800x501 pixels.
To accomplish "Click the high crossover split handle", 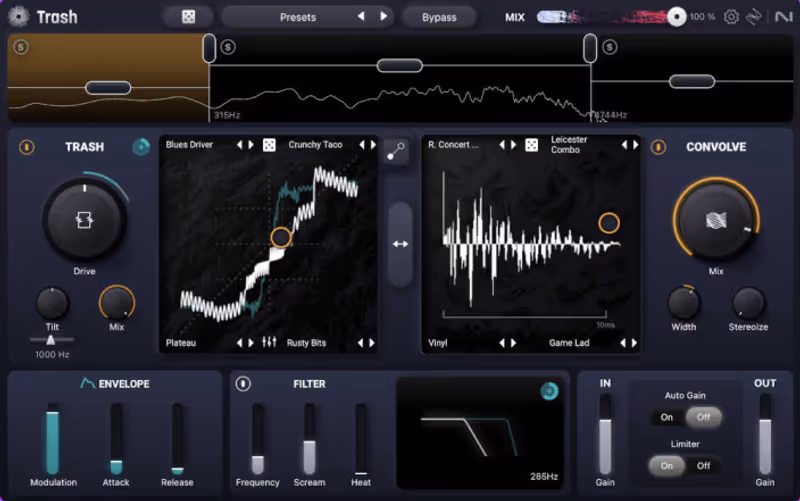I will 590,48.
